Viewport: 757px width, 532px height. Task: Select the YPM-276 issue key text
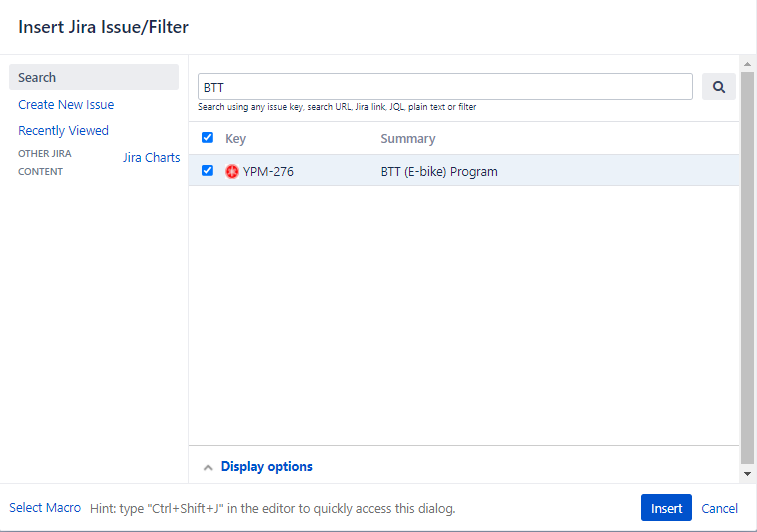(x=268, y=172)
